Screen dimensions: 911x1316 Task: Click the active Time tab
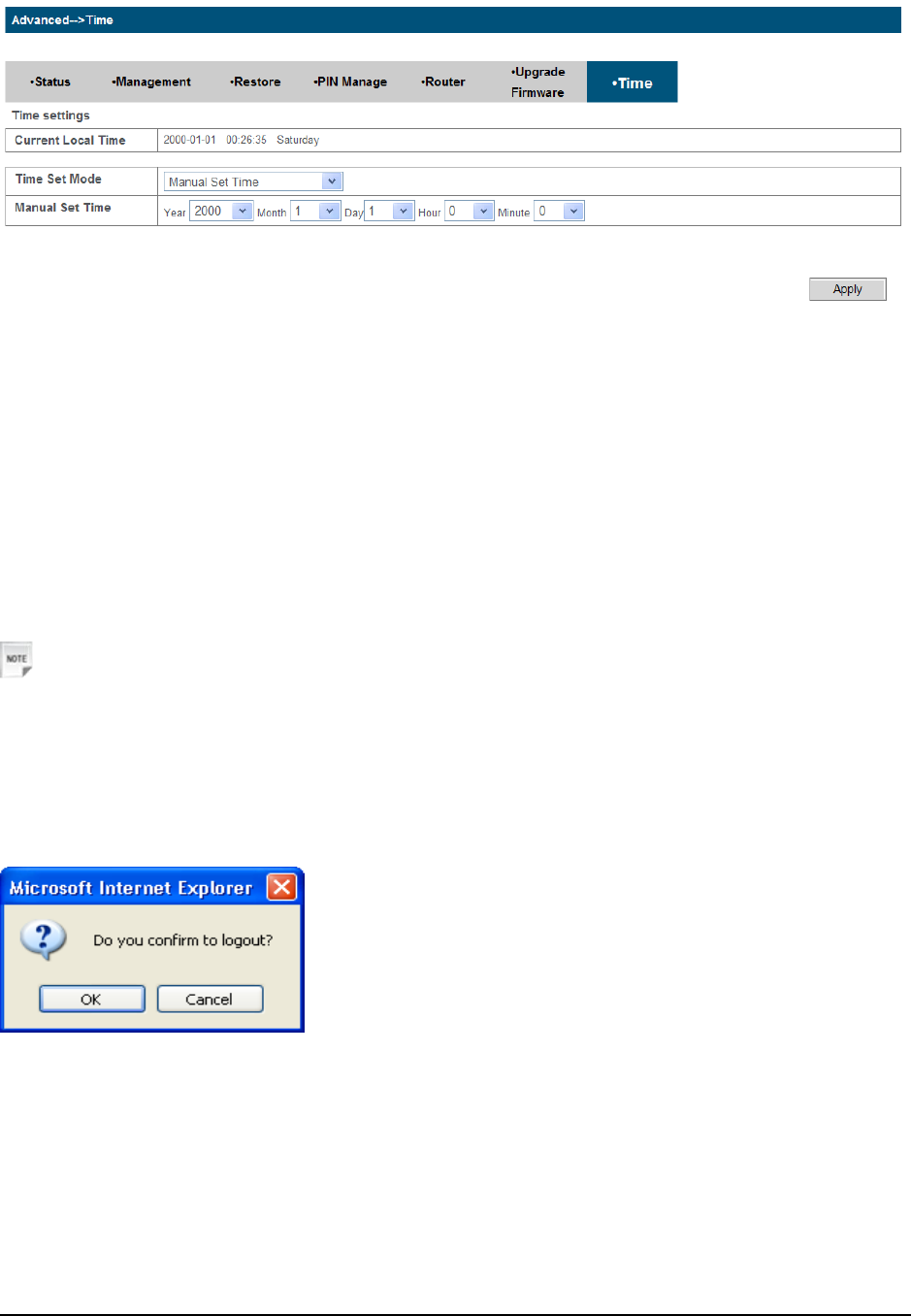632,82
